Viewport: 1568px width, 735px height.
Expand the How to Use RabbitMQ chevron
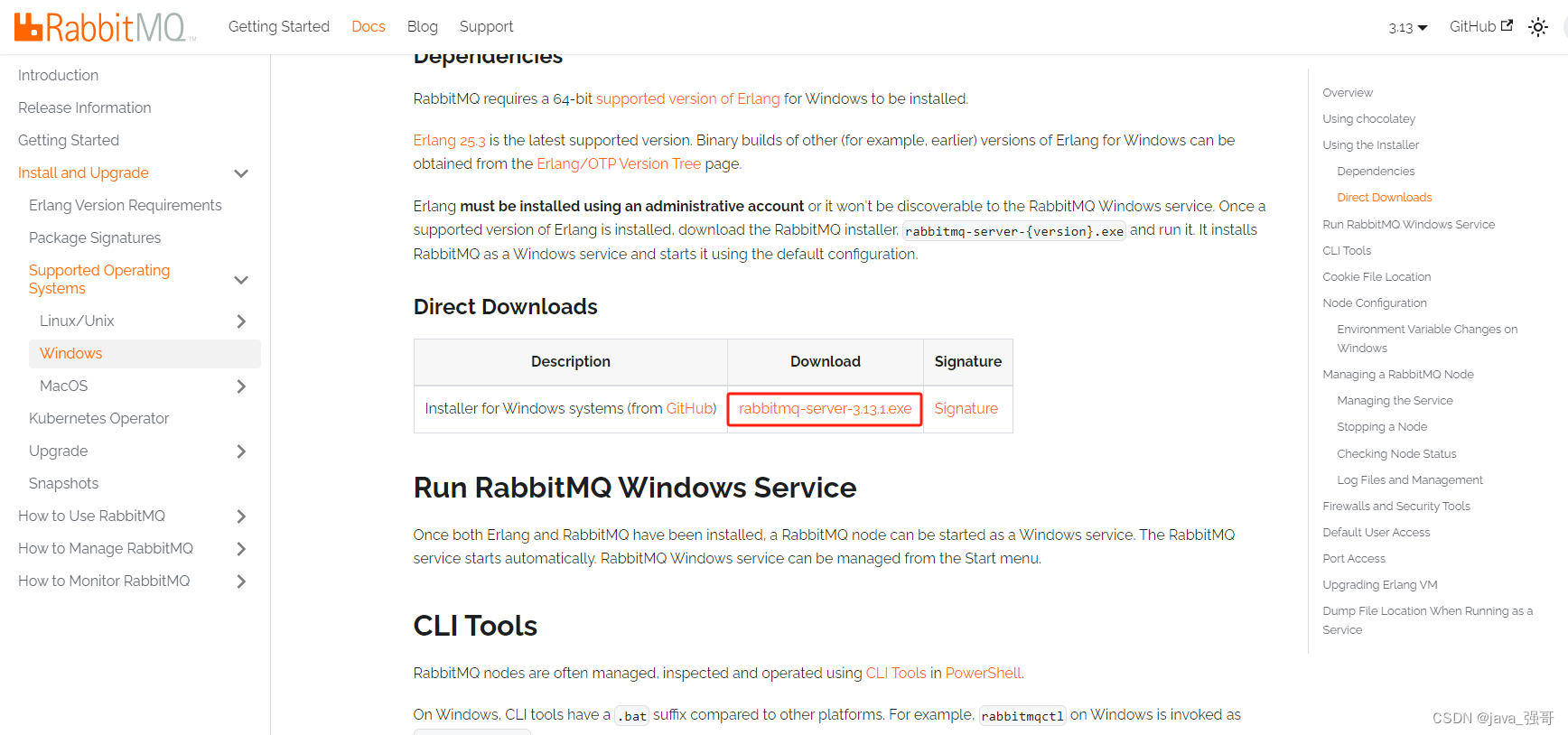point(241,516)
